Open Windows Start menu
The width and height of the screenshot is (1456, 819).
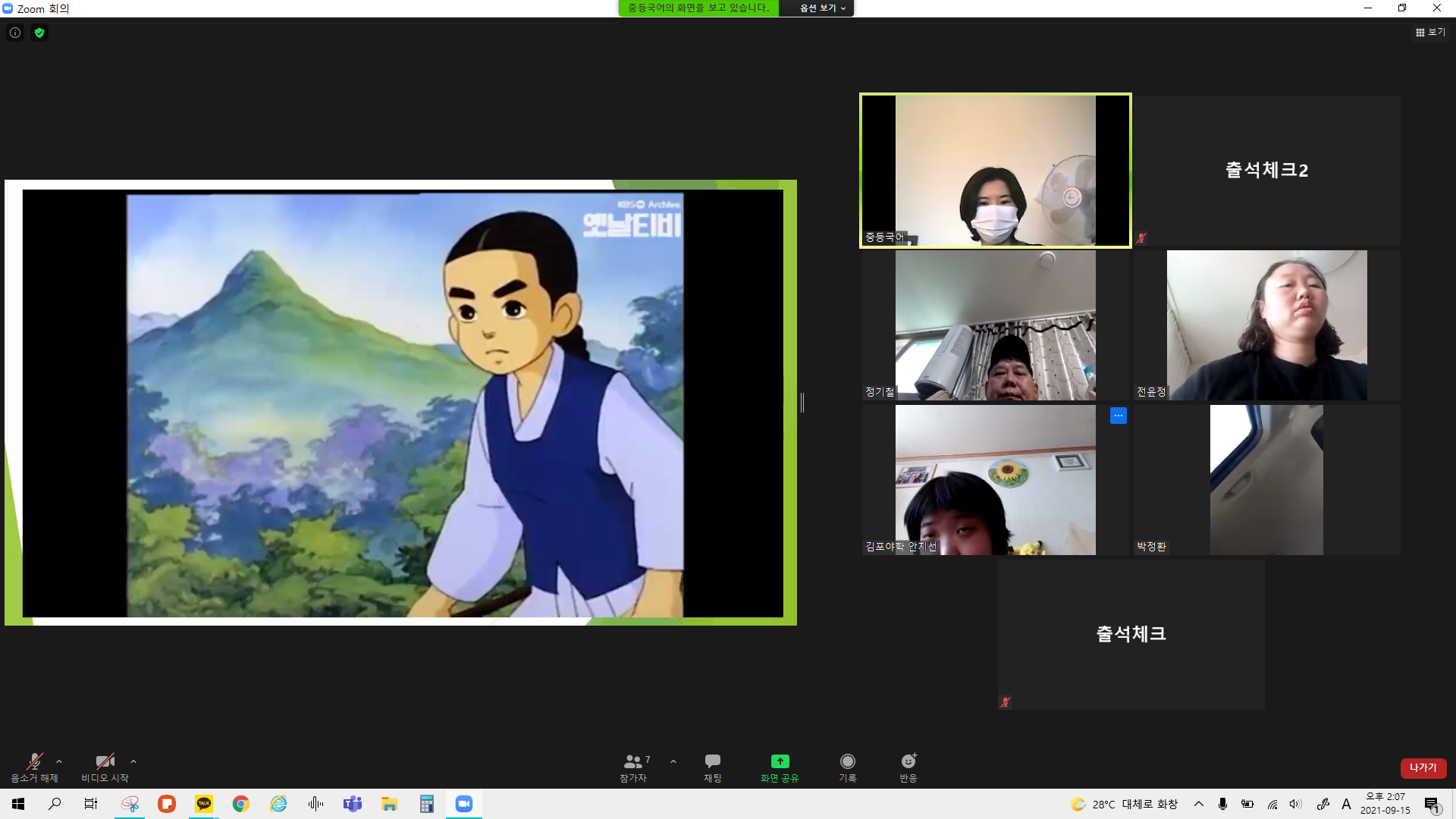point(18,804)
